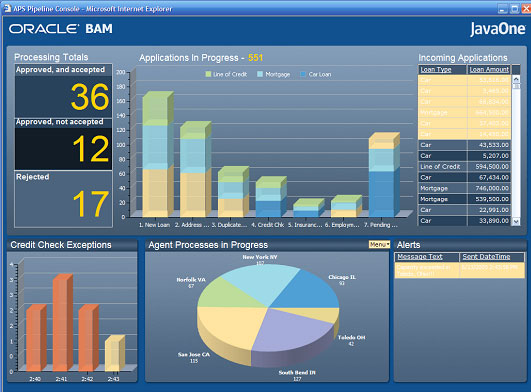
Task: Click the scroll down arrow in Incoming Applications
Action: coord(516,222)
